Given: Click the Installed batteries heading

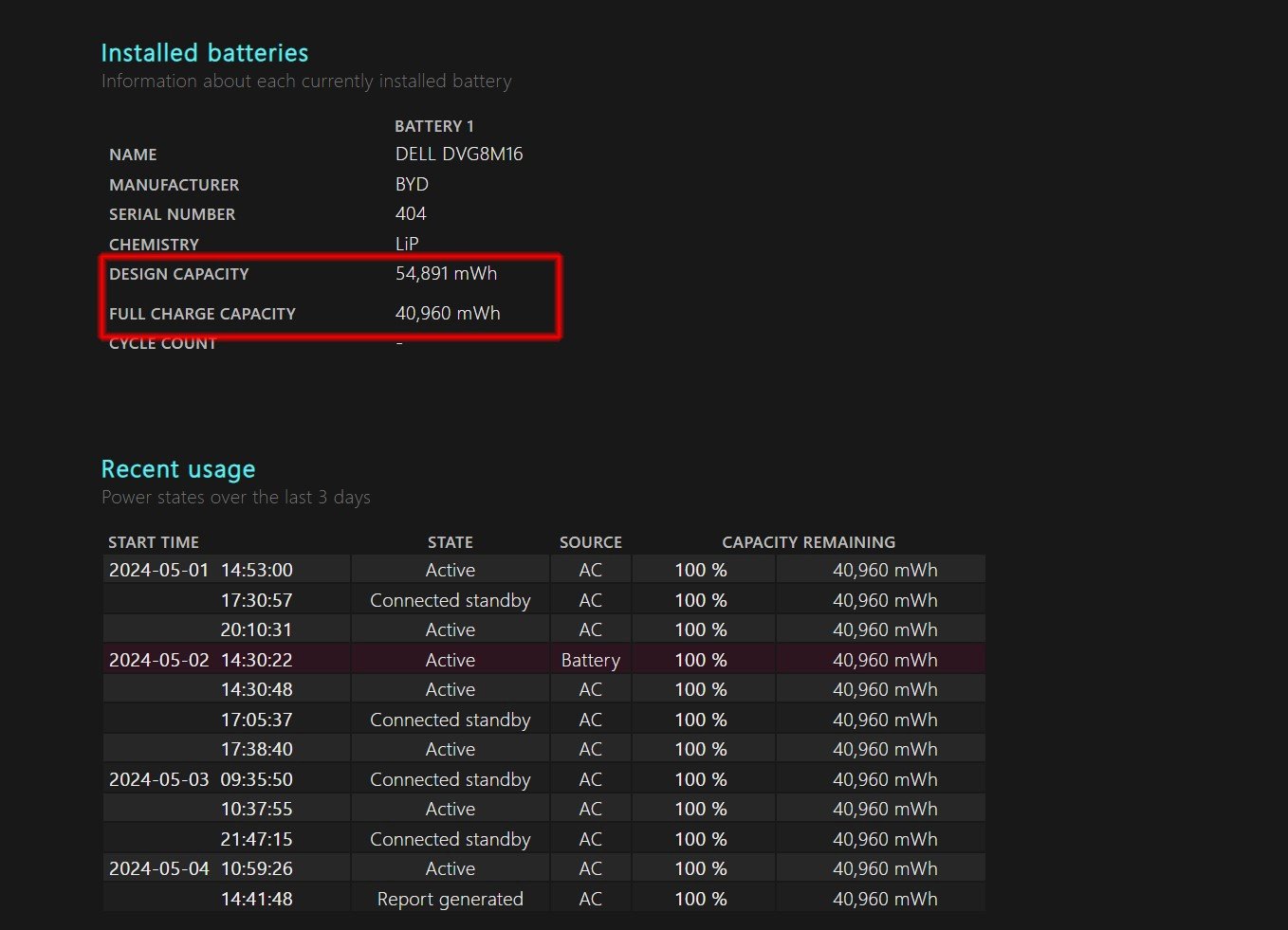Looking at the screenshot, I should (204, 53).
